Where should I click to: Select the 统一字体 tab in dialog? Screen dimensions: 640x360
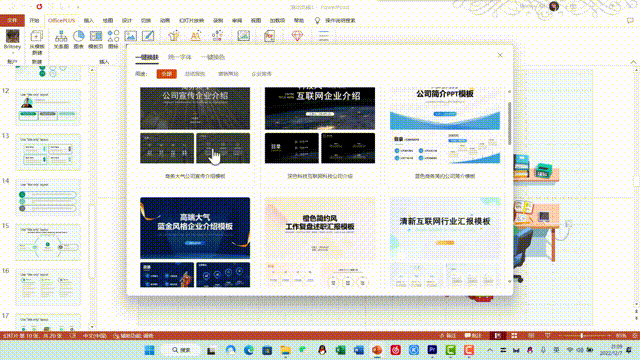180,57
